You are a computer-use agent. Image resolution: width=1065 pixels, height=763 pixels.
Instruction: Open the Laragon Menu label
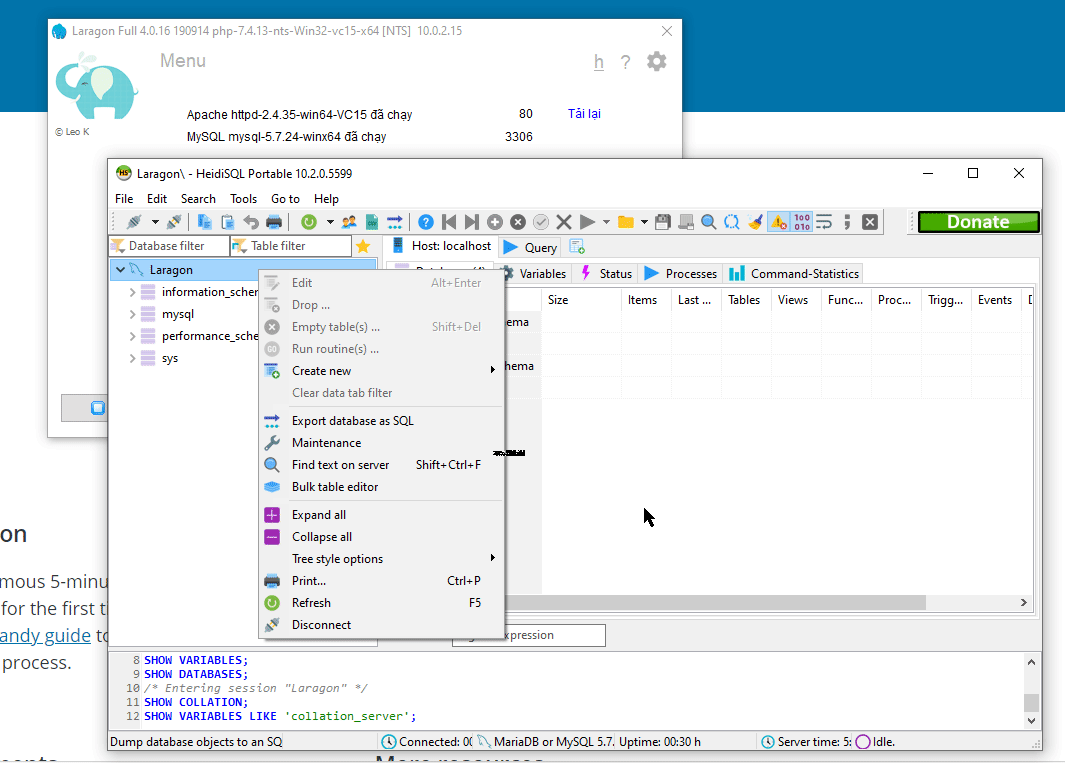click(x=183, y=61)
